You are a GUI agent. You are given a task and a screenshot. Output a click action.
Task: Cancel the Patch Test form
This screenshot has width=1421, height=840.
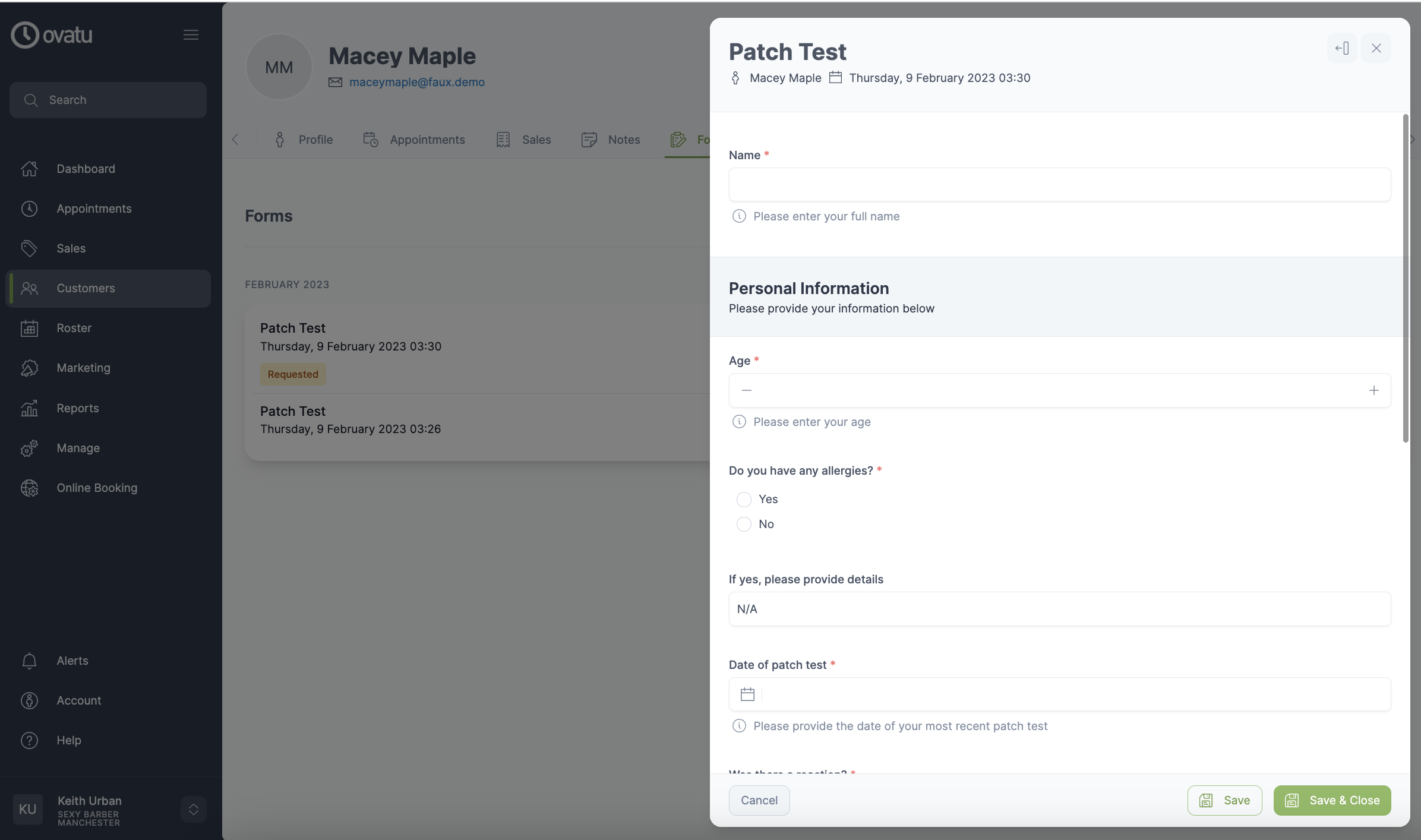click(759, 800)
